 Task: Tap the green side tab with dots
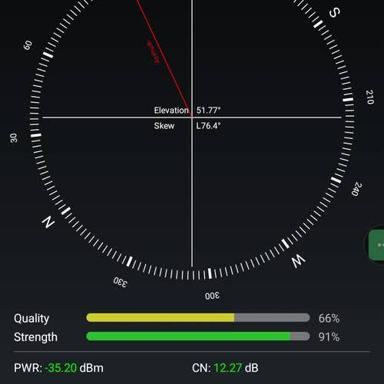377,245
